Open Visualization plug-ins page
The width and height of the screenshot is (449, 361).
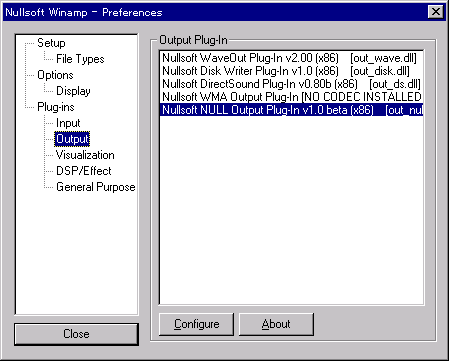click(85, 155)
